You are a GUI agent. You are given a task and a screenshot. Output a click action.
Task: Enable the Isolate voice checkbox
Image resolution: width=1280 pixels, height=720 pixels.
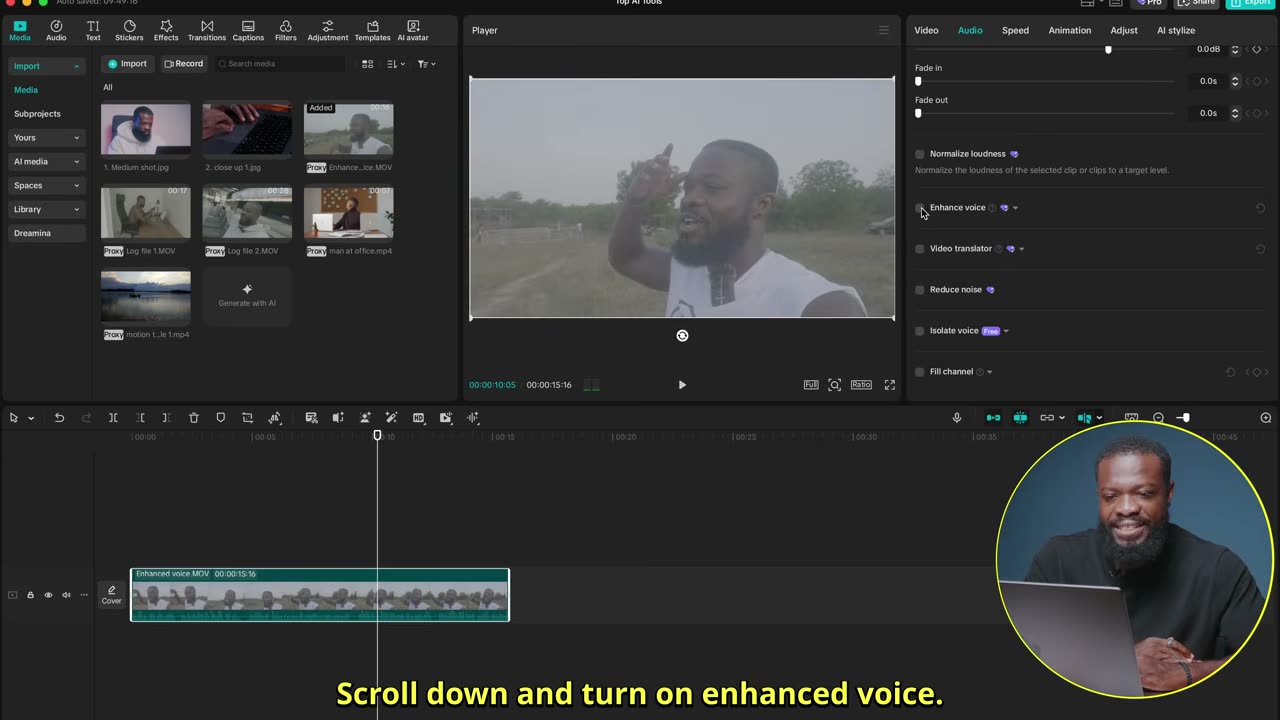pyautogui.click(x=920, y=331)
